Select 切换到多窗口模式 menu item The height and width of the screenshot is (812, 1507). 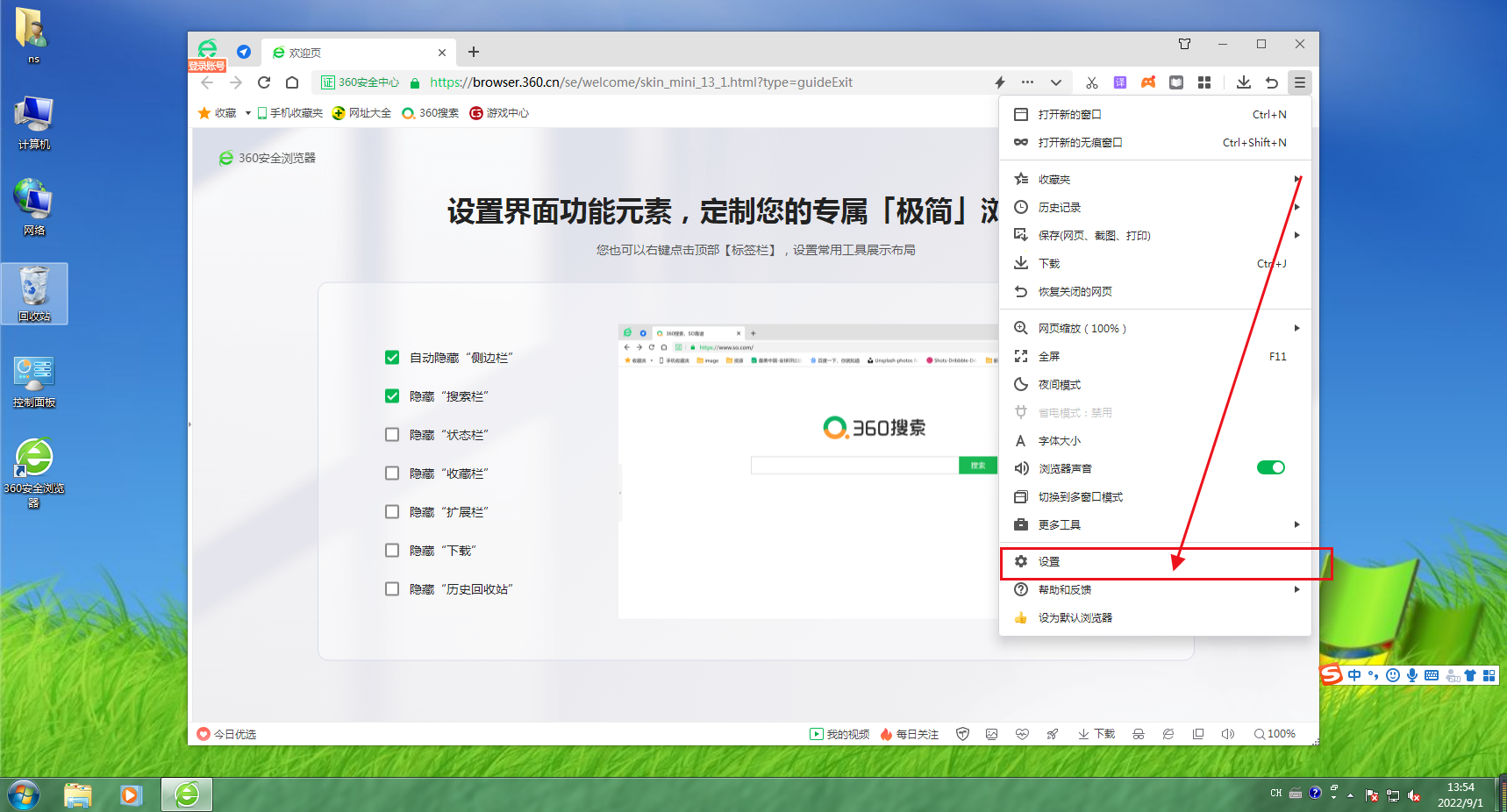(x=1155, y=497)
